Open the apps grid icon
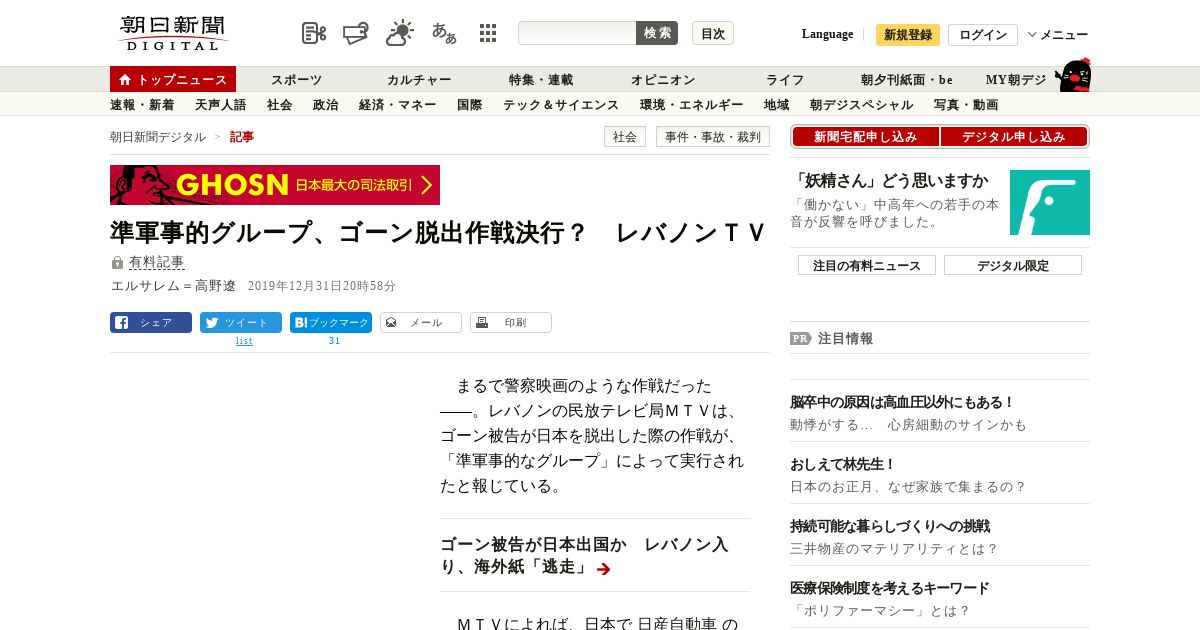The height and width of the screenshot is (630, 1200). 488,33
